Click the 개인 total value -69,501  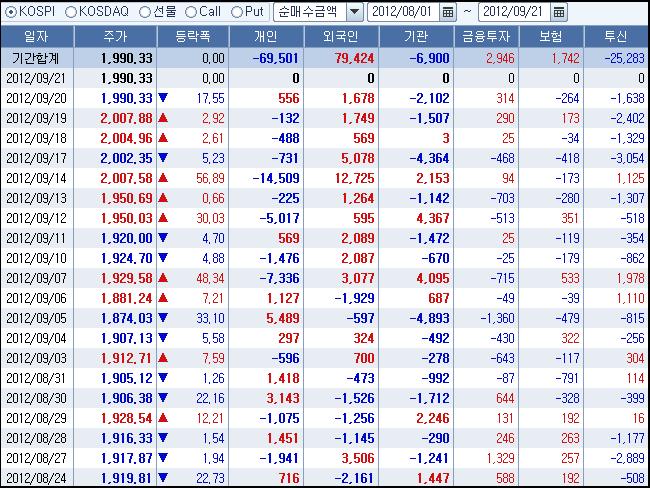(x=276, y=58)
